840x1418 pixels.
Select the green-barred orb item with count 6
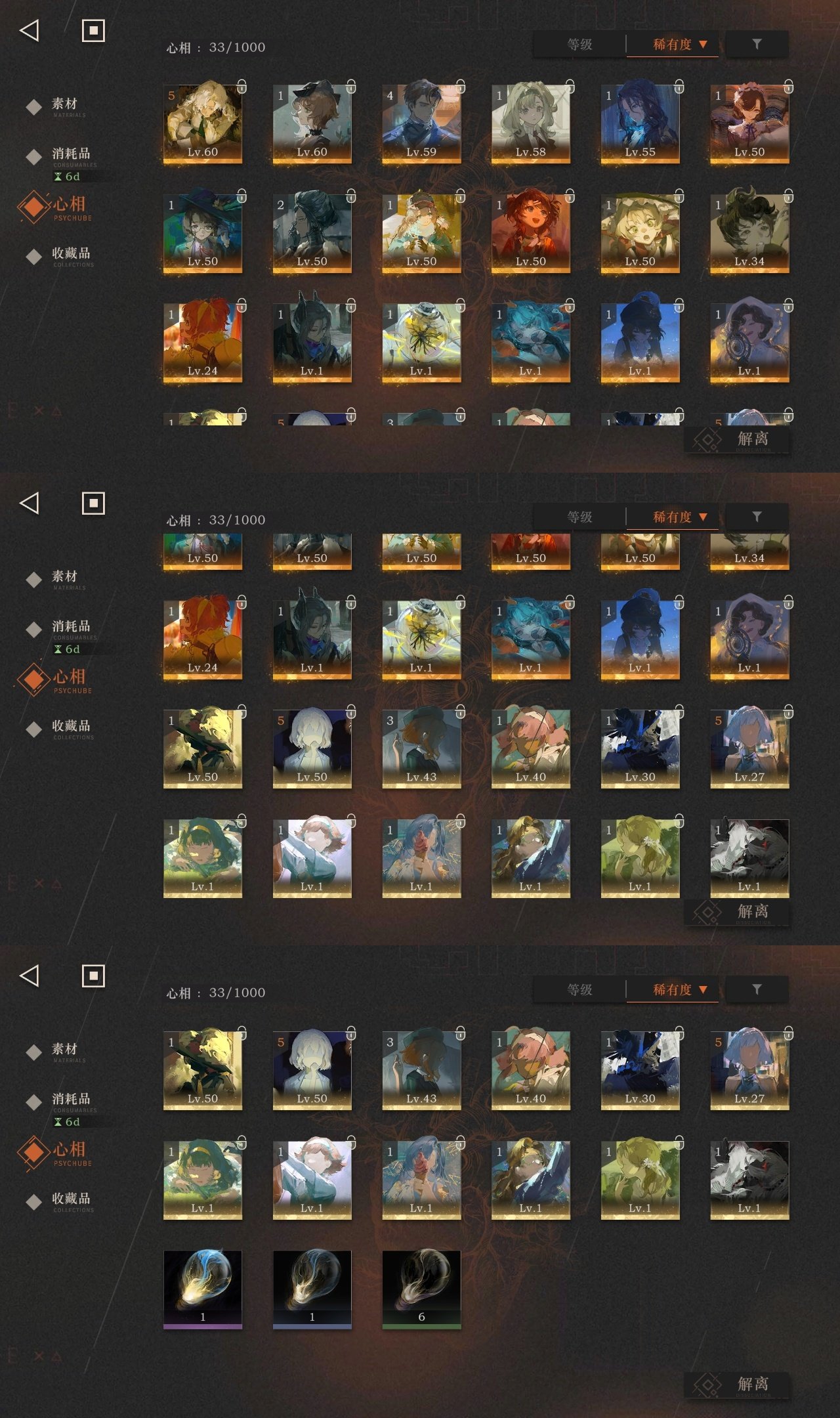(x=421, y=1289)
